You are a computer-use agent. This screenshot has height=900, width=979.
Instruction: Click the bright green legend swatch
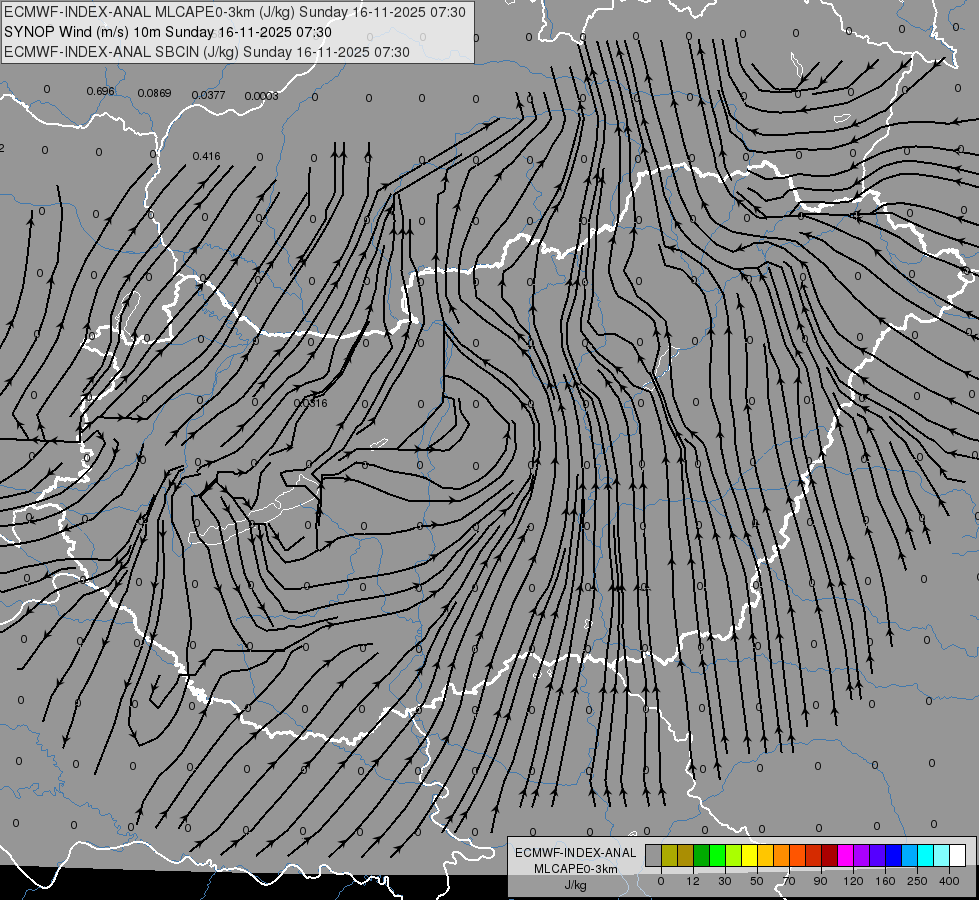717,855
